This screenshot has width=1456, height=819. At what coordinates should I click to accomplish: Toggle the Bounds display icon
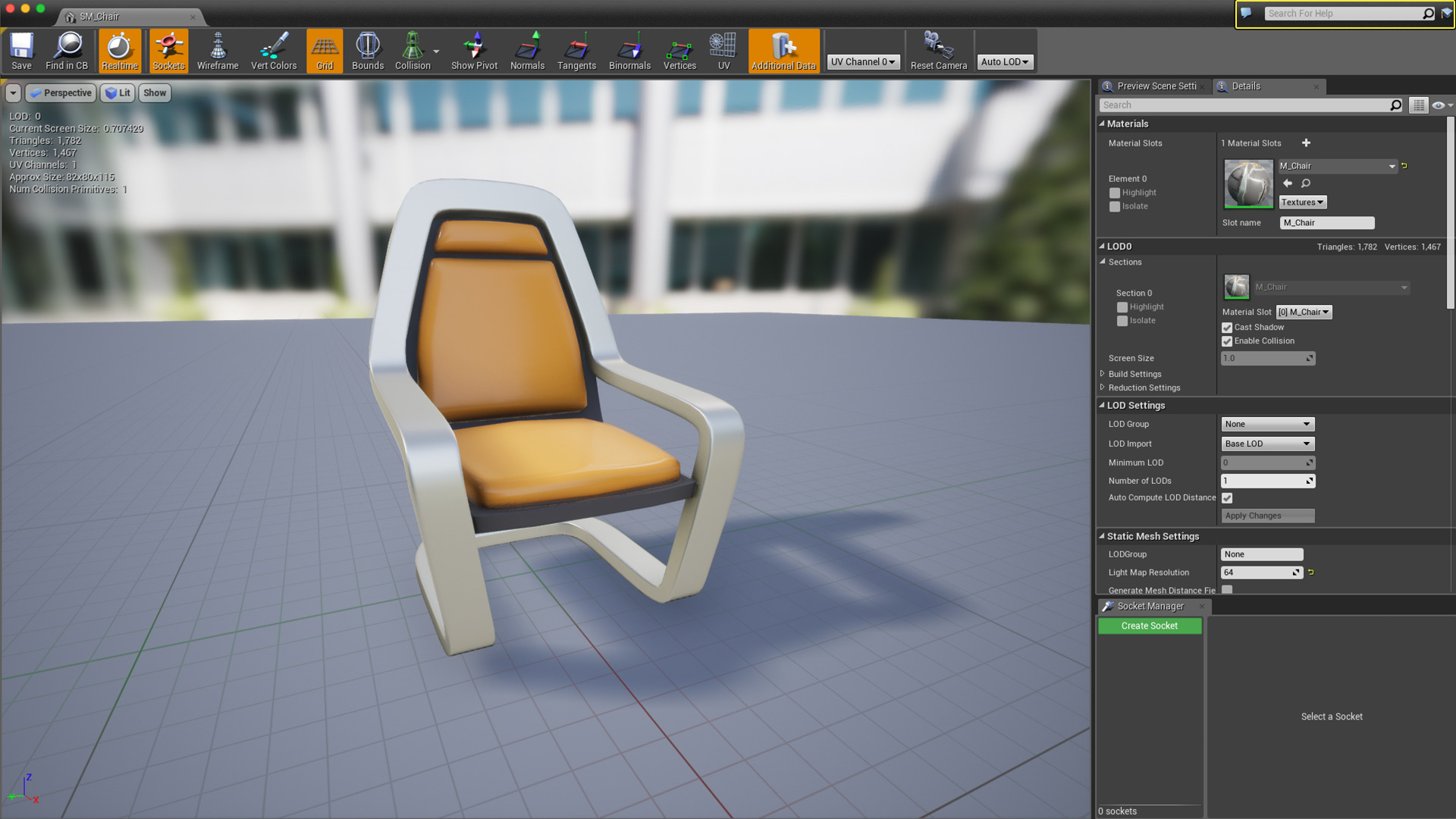point(368,51)
